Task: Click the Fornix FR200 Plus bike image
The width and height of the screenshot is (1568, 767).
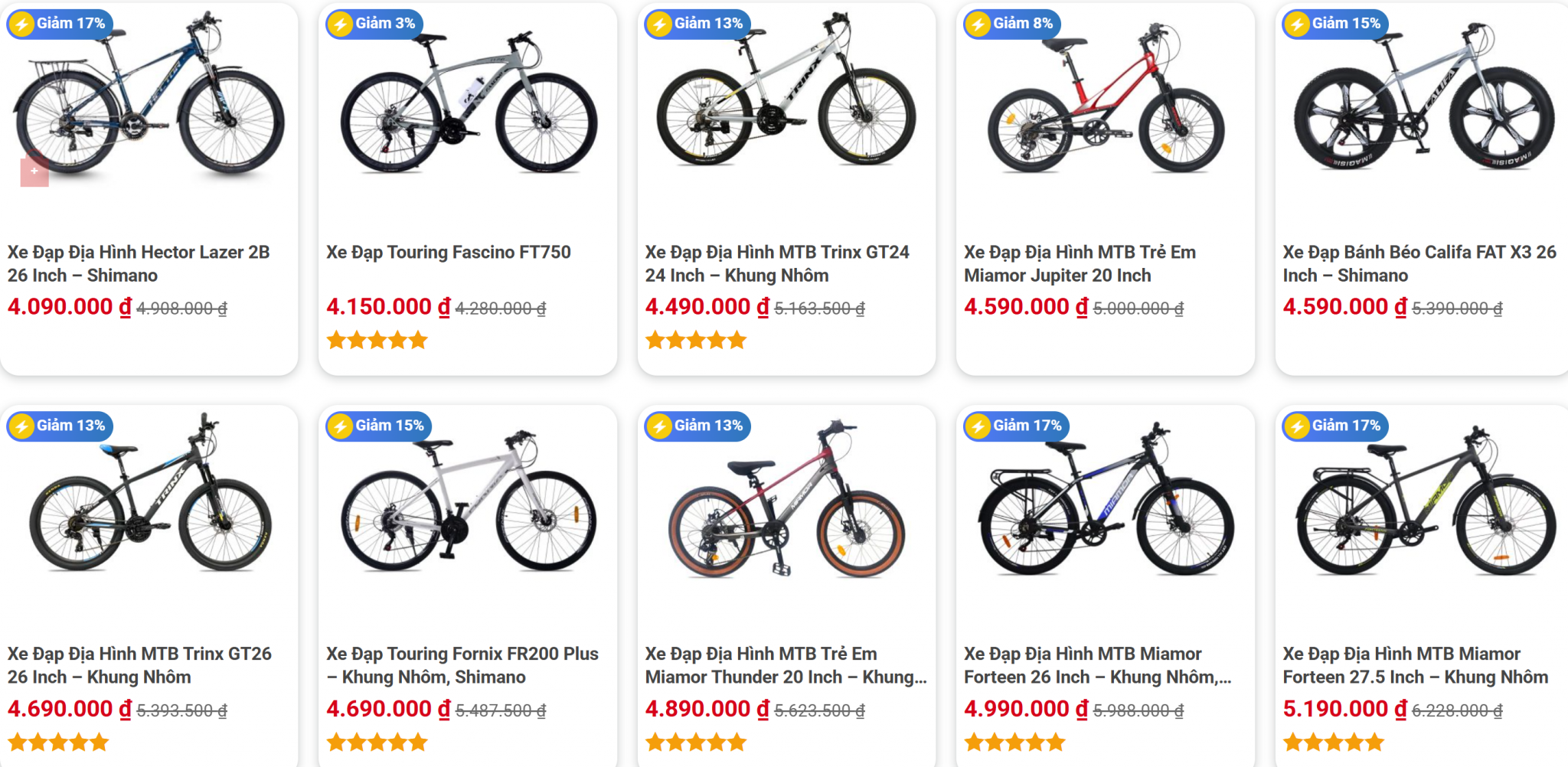Action: coord(468,505)
